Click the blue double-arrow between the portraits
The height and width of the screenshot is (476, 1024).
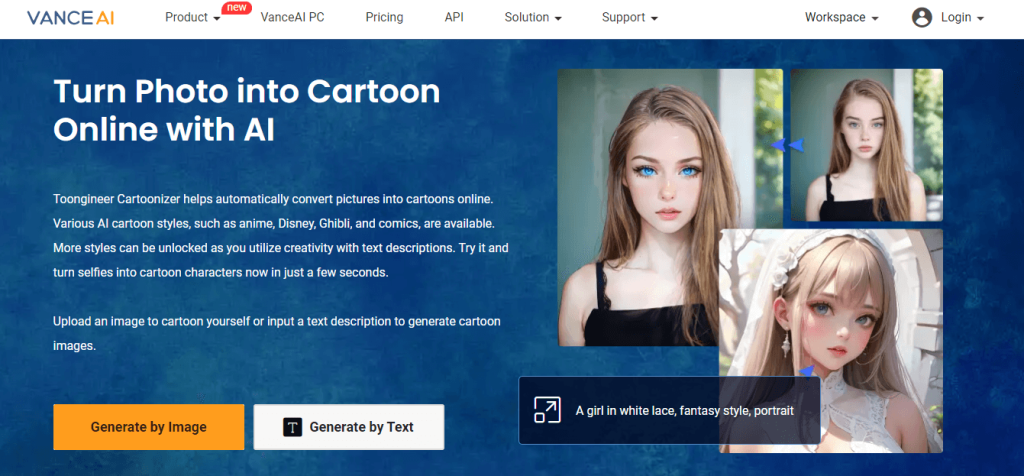(788, 145)
